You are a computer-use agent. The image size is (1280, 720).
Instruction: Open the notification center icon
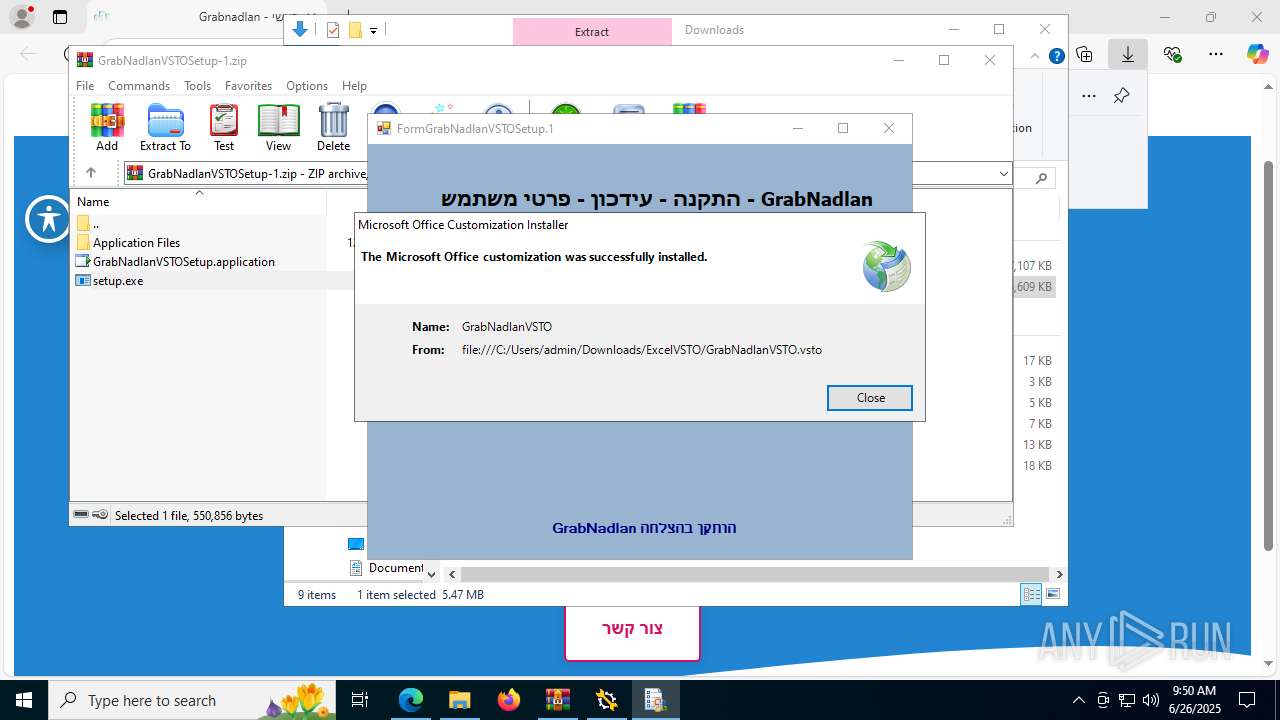1247,700
